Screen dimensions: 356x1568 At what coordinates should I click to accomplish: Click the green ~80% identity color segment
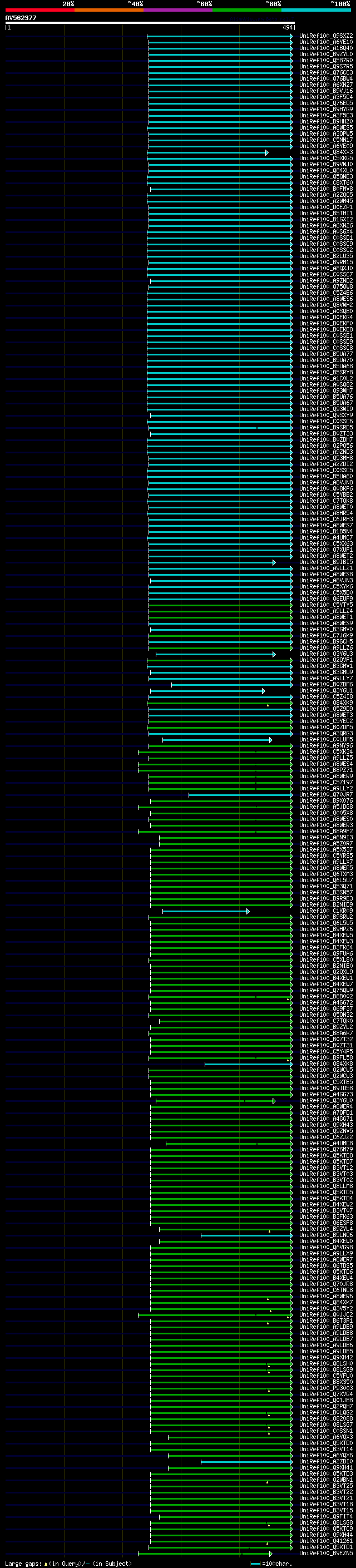247,10
